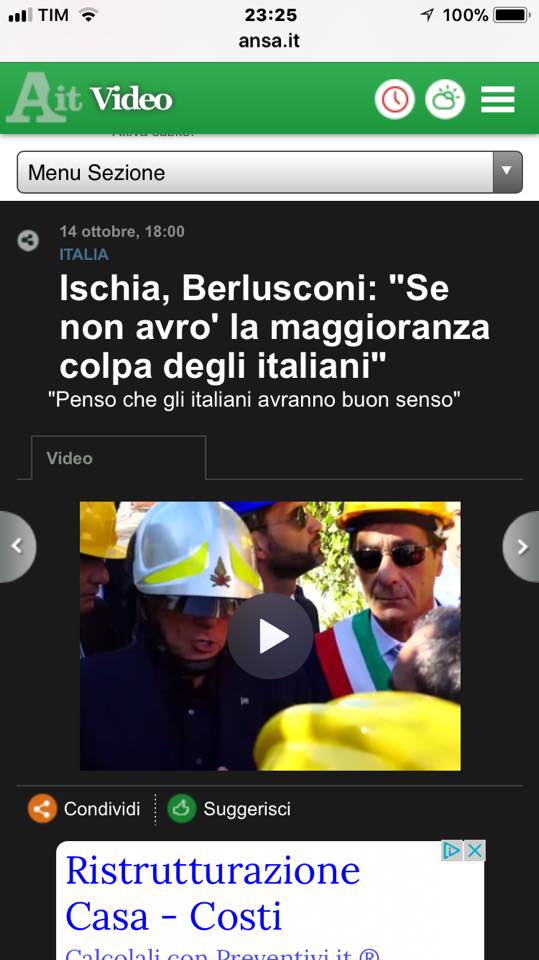Expand the Menu Sezione dropdown

pyautogui.click(x=270, y=172)
